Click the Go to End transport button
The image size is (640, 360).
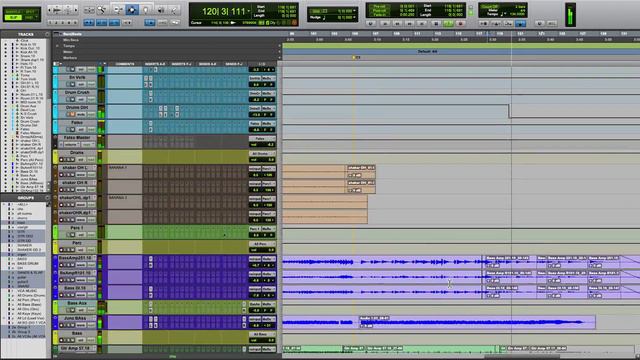[x=422, y=24]
